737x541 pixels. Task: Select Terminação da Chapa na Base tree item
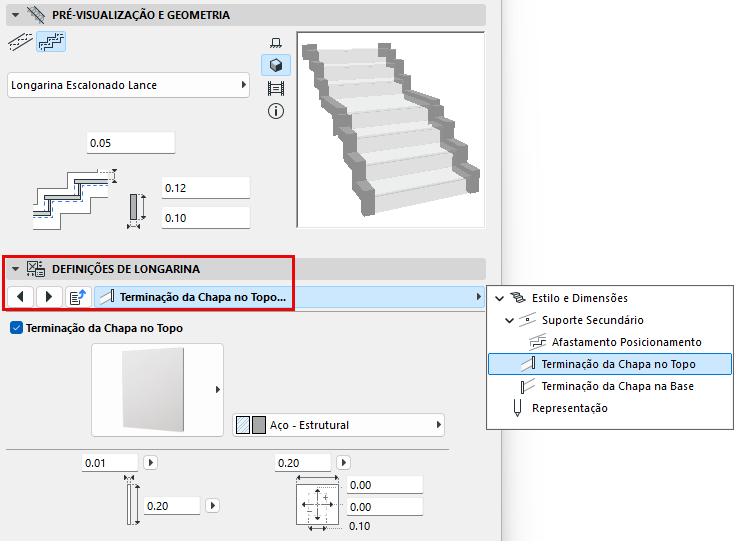click(617, 386)
